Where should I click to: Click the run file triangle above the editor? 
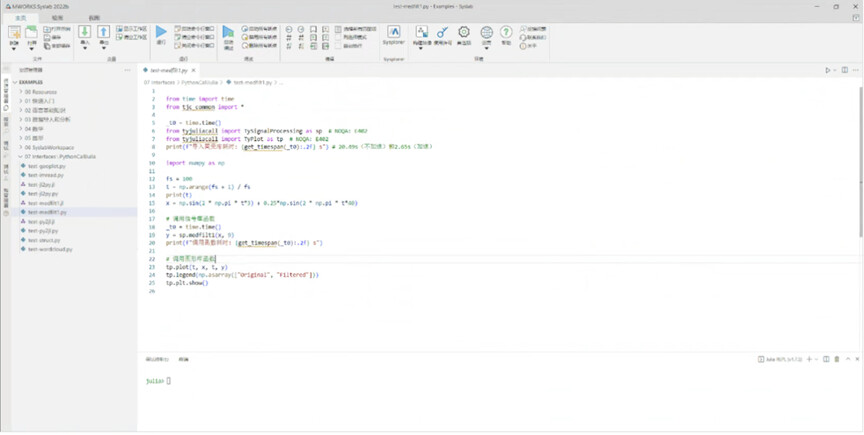click(x=828, y=70)
